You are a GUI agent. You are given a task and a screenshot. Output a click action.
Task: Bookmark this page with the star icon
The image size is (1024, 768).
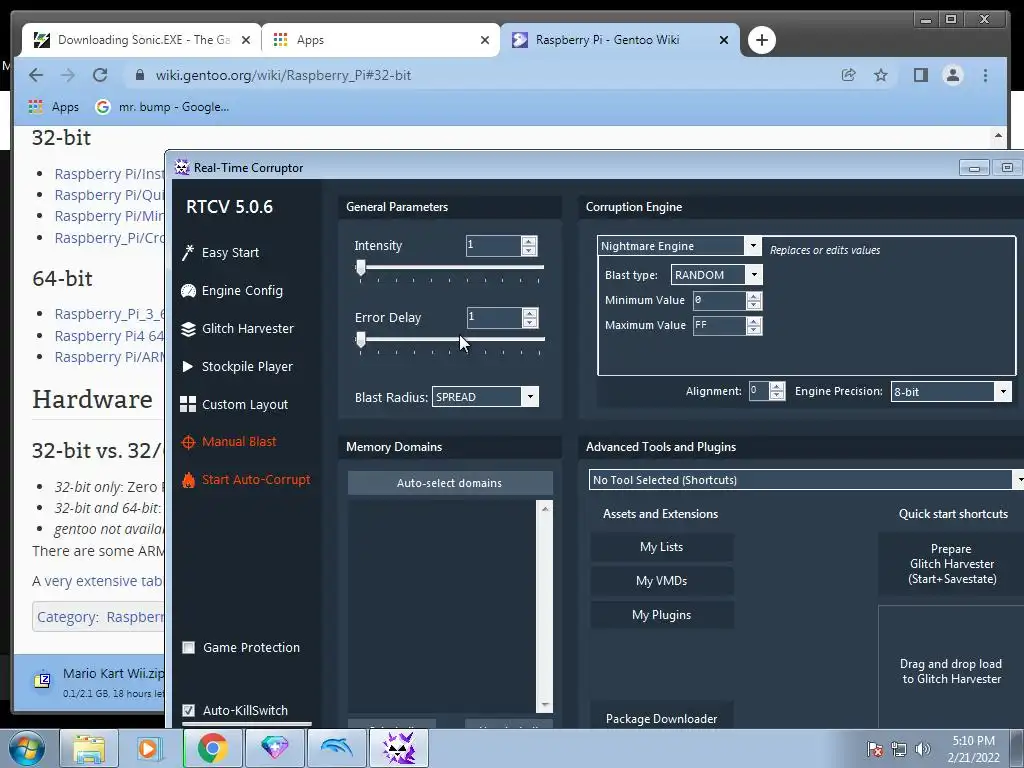click(881, 75)
